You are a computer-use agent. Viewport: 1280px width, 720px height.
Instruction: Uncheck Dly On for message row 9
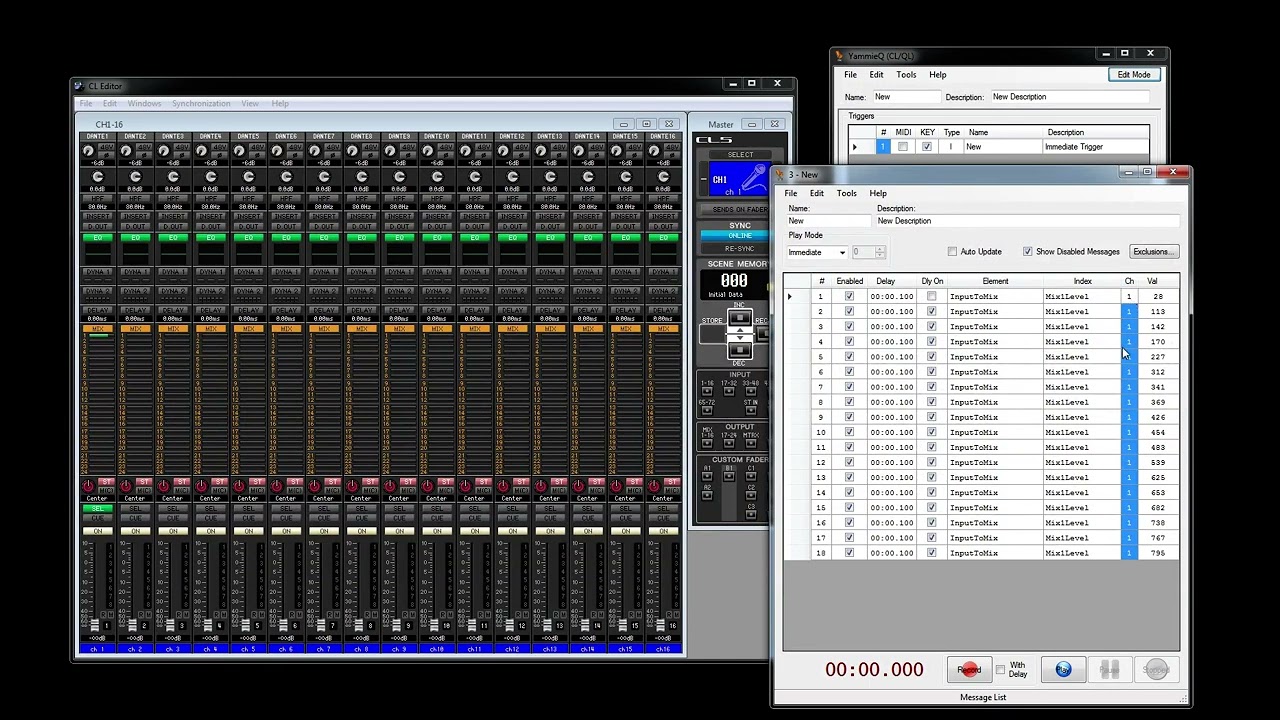tap(931, 417)
